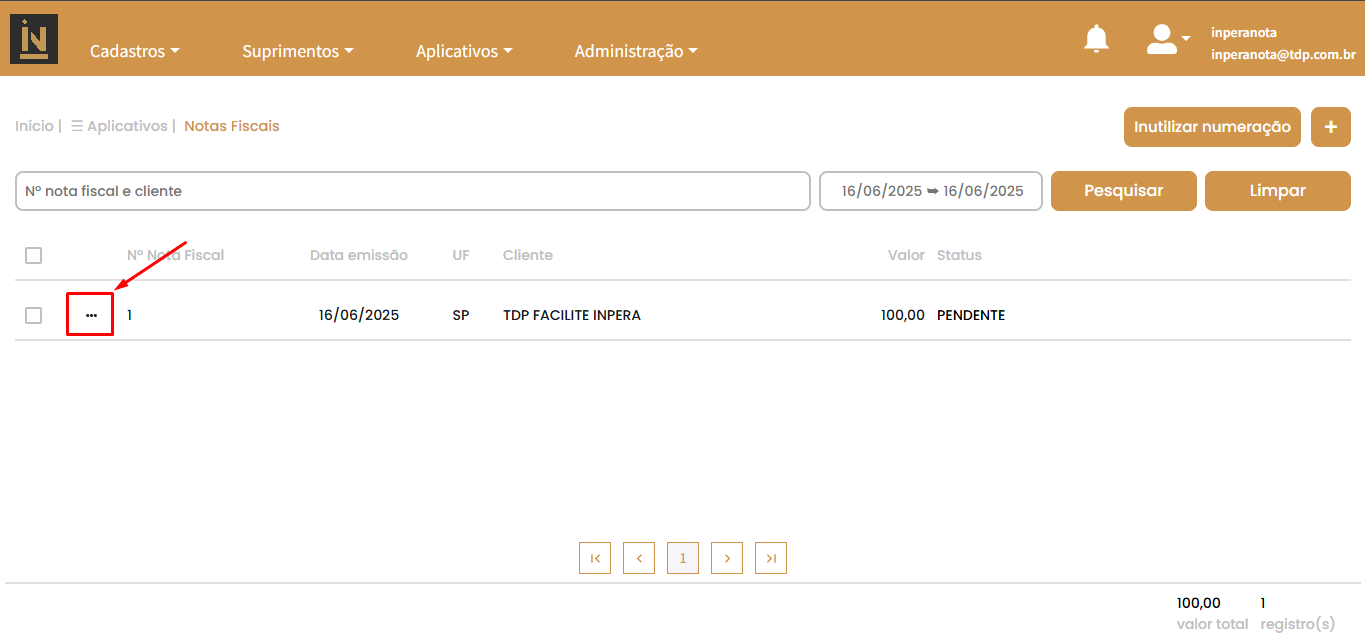Image resolution: width=1365 pixels, height=641 pixels.
Task: Go to the next page
Action: point(727,558)
